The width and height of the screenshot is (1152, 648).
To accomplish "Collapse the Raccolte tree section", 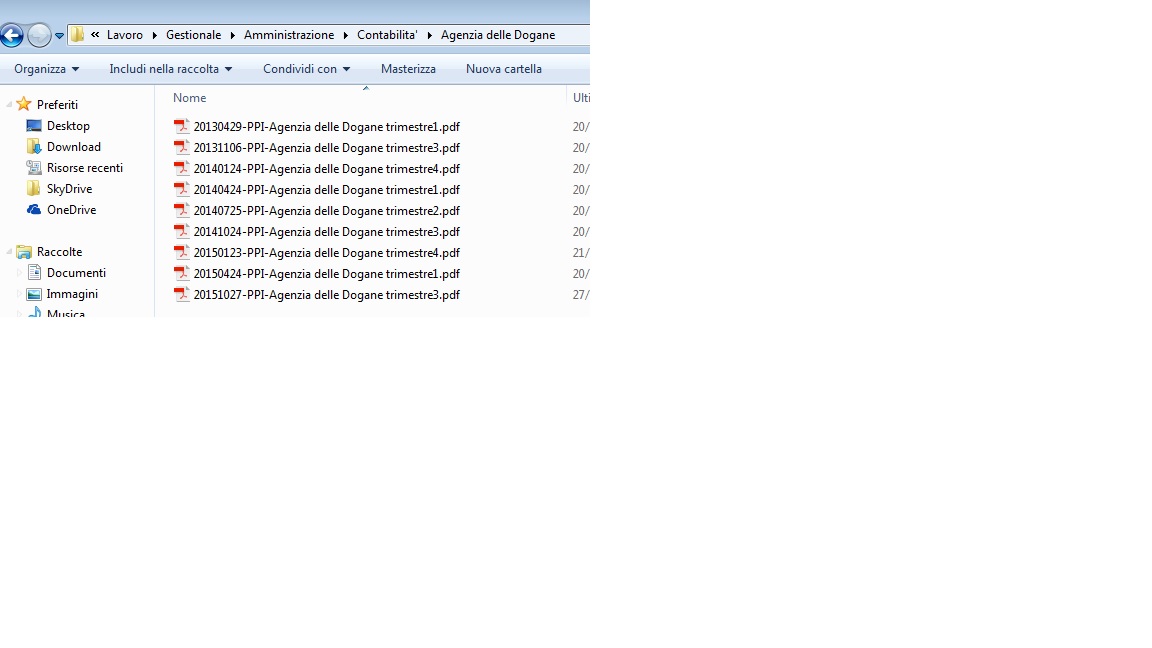I will (x=9, y=252).
